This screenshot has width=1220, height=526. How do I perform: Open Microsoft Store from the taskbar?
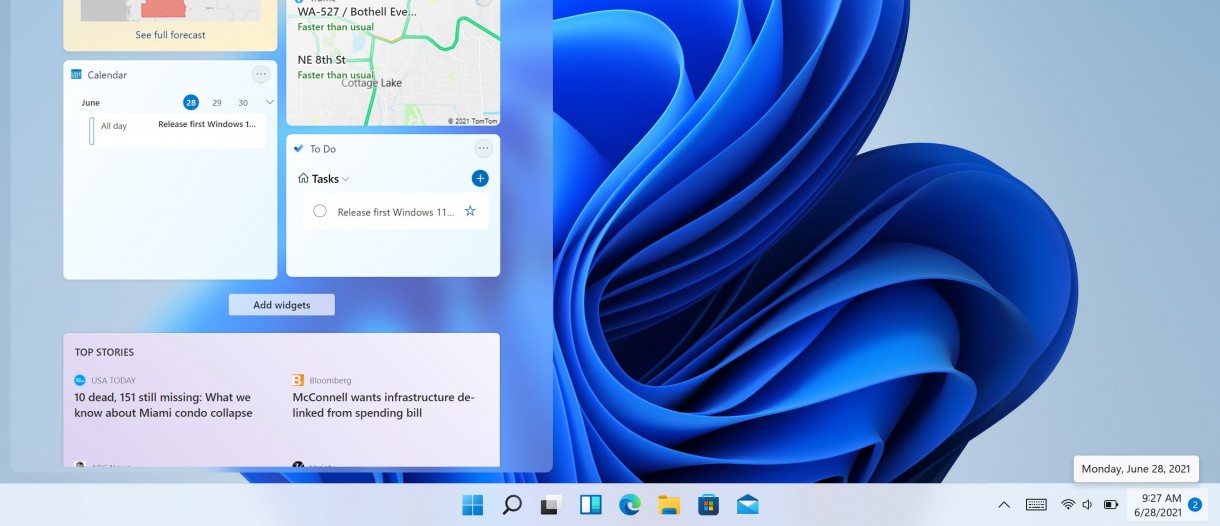[708, 505]
